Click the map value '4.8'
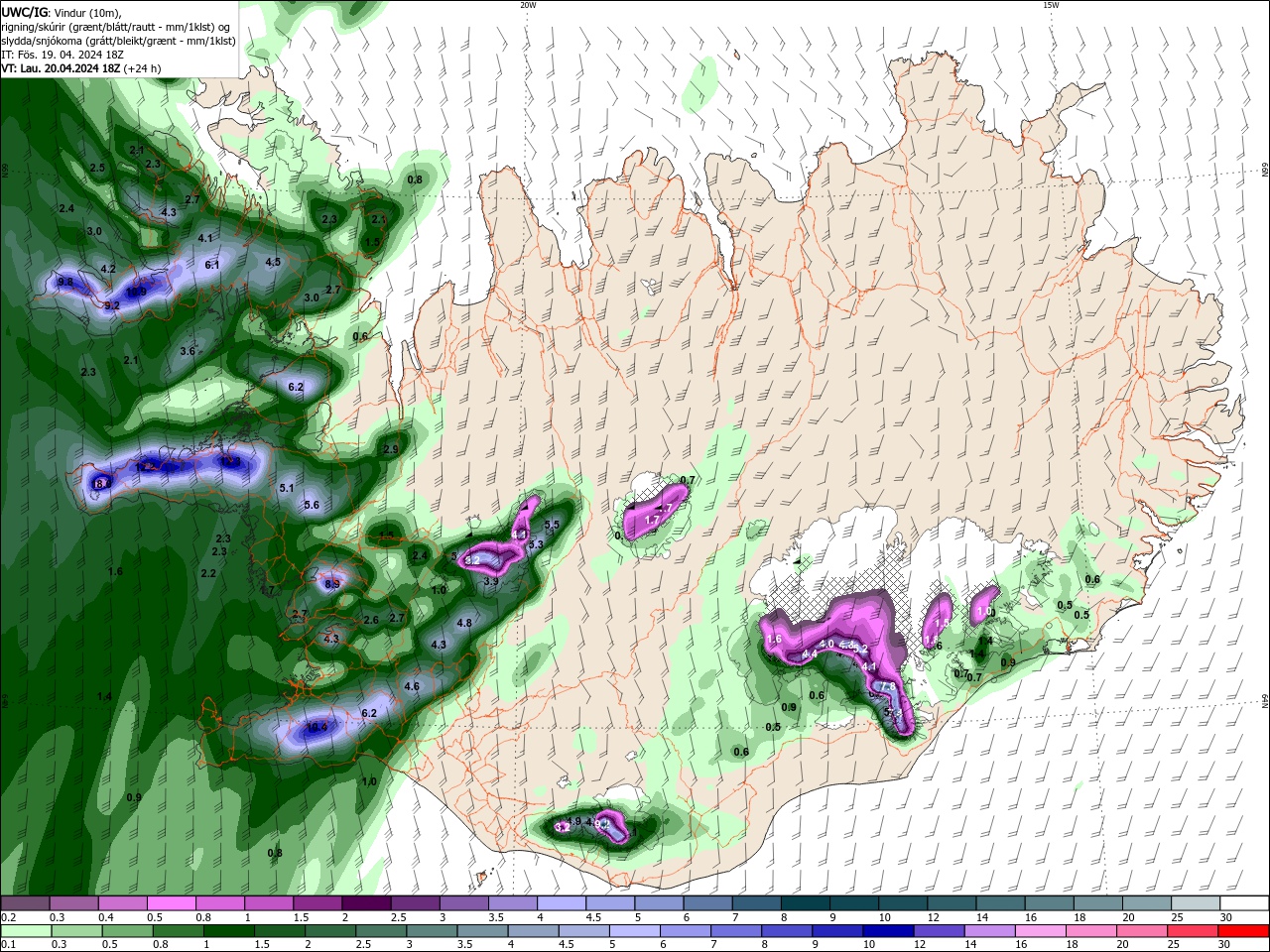1270x952 pixels. click(464, 624)
